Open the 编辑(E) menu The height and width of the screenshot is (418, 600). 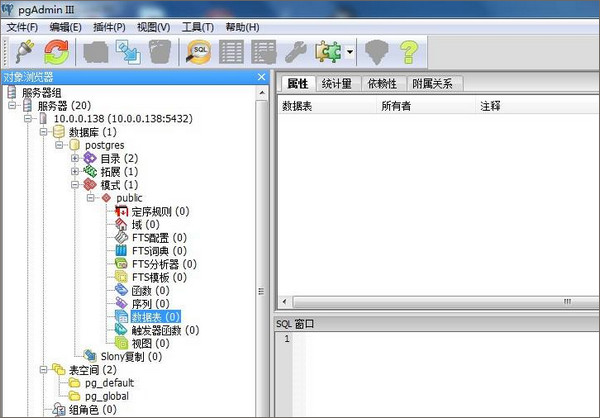pyautogui.click(x=65, y=27)
